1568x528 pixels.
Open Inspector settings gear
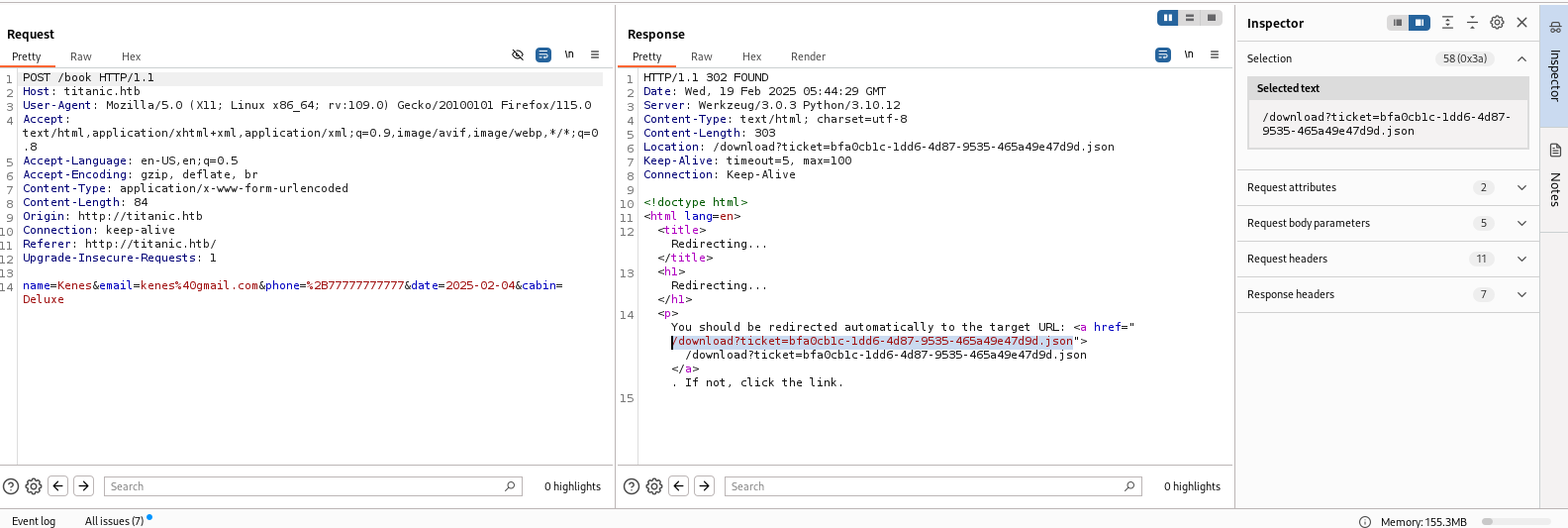click(x=1497, y=23)
